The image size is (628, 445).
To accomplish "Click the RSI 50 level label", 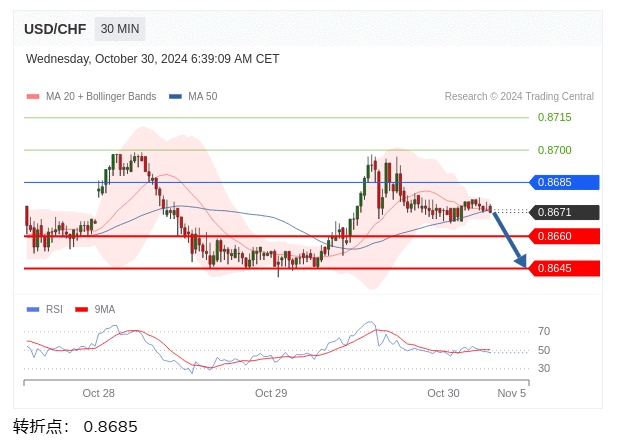I will (544, 350).
